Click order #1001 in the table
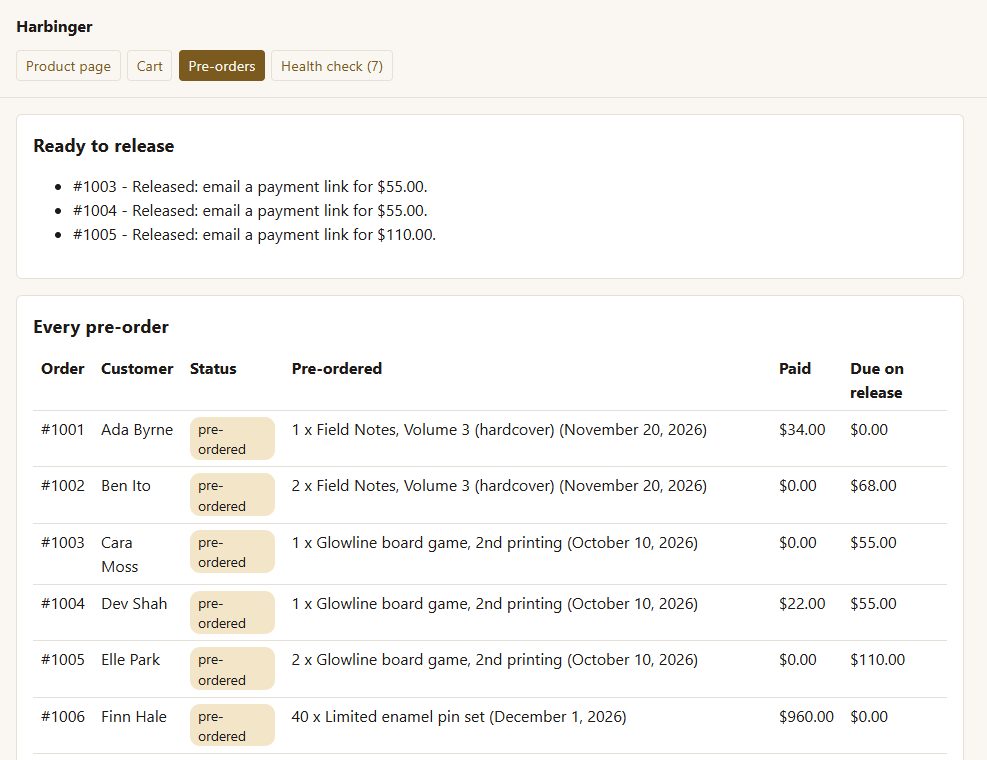The width and height of the screenshot is (987, 760). [62, 429]
